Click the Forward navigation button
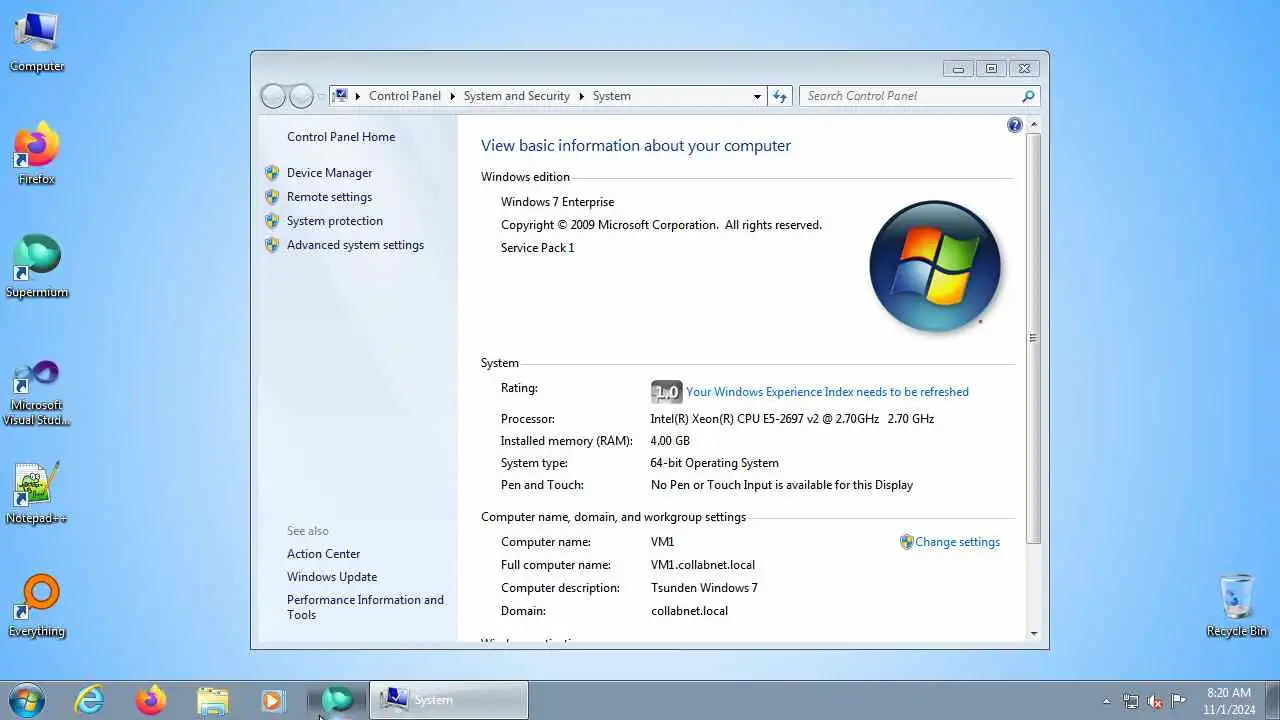This screenshot has height=720, width=1280. [301, 96]
